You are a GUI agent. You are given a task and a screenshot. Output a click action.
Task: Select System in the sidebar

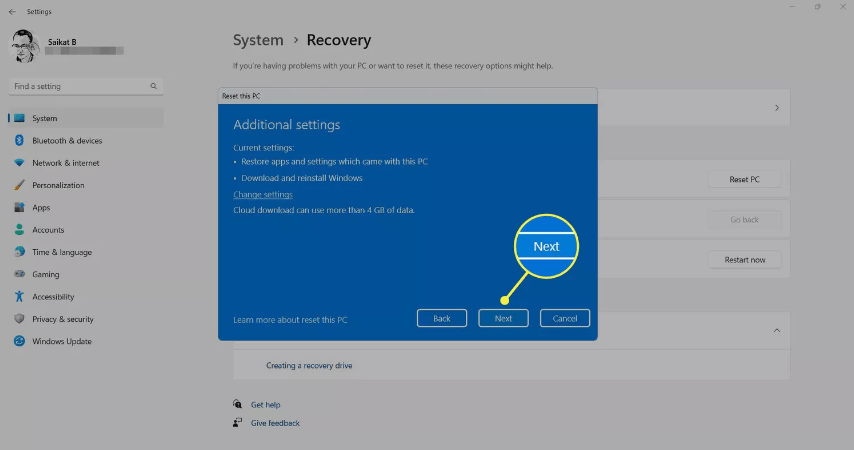coord(86,118)
